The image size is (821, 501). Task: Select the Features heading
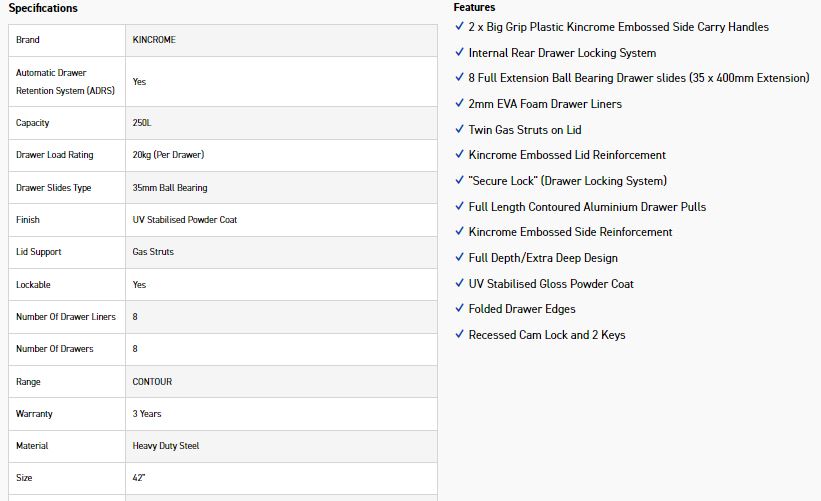point(474,7)
